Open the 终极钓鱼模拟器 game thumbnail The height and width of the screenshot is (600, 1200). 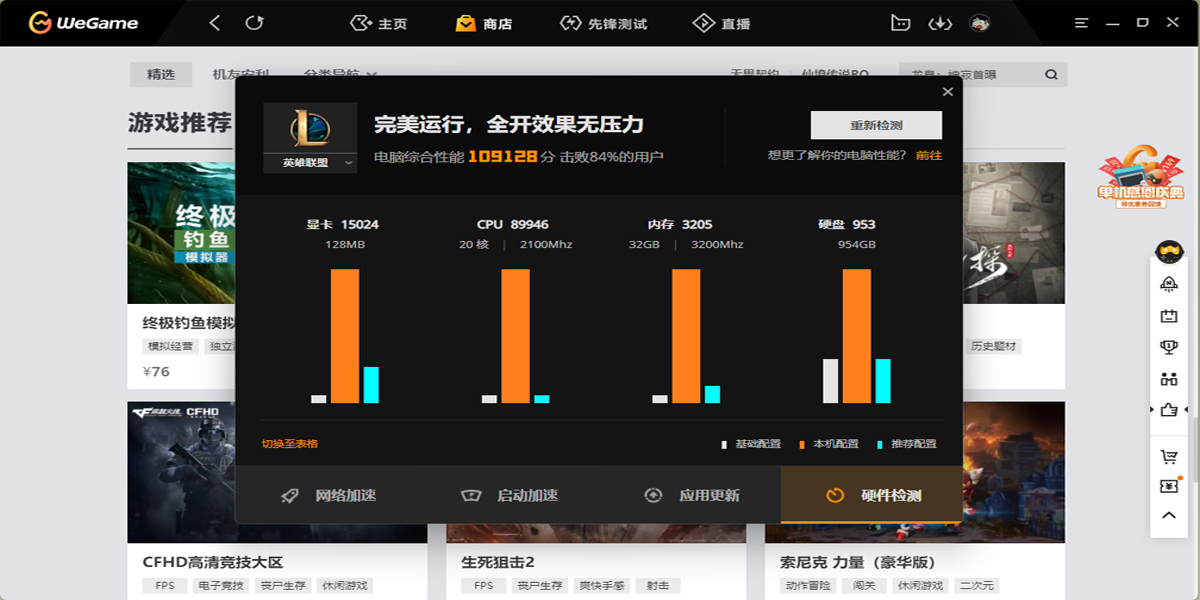[181, 233]
